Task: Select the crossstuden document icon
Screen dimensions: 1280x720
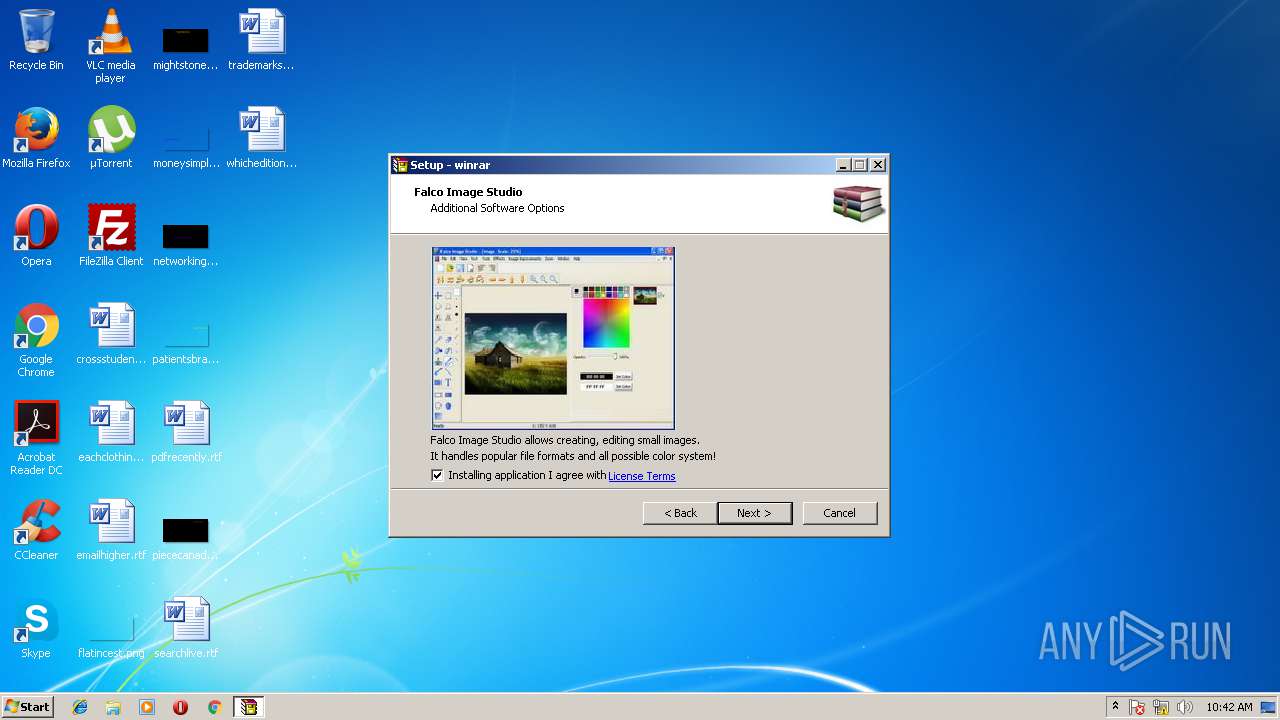Action: [111, 334]
